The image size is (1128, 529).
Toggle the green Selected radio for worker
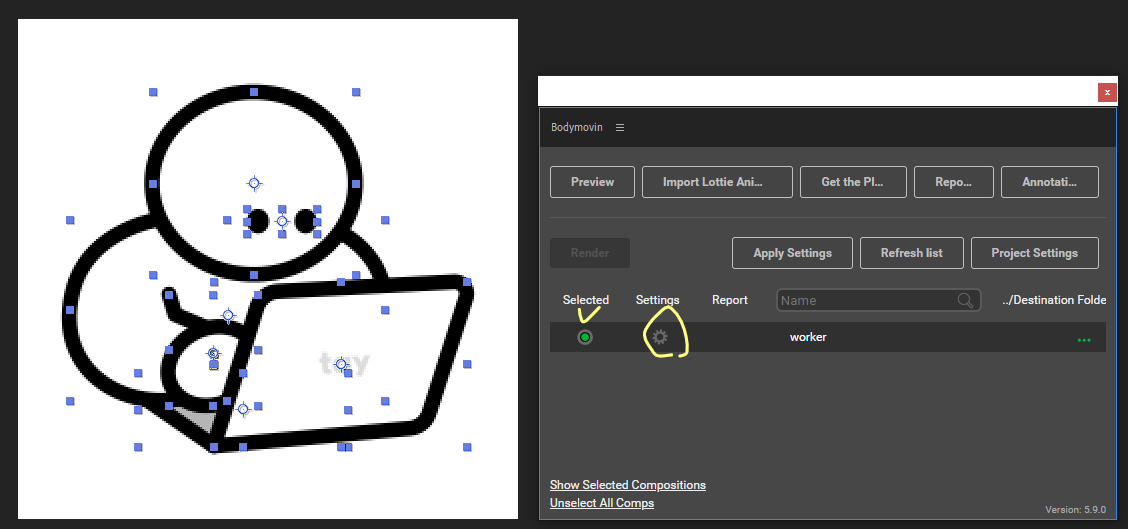click(585, 337)
